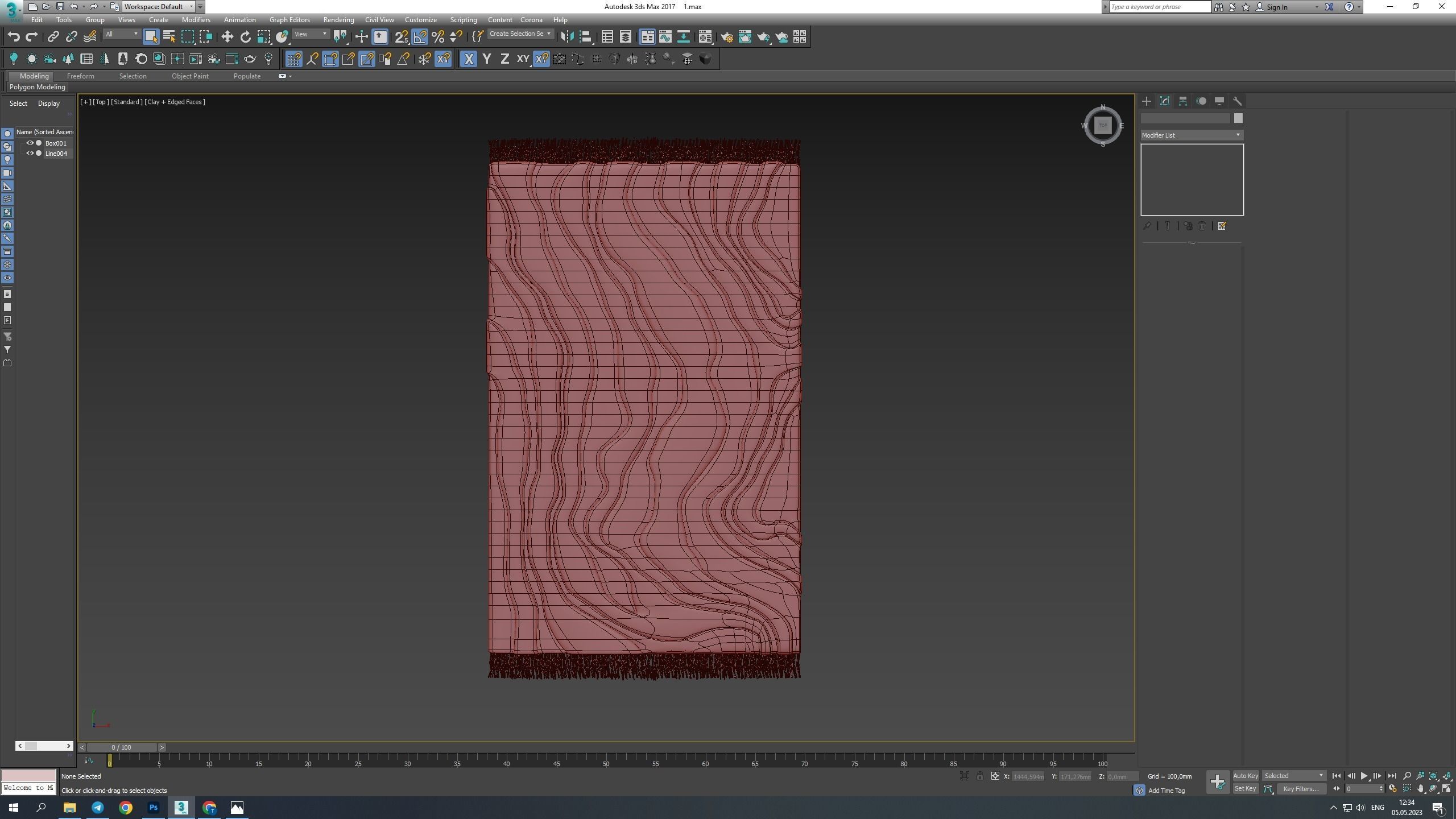Screen dimensions: 1456x819
Task: Click the Polygon Modeling panel label
Action: coord(38,87)
